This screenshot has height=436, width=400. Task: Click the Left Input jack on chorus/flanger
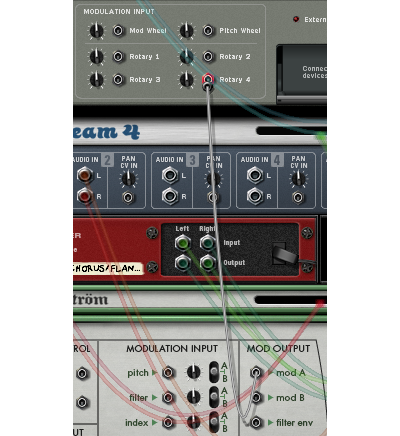pos(182,243)
